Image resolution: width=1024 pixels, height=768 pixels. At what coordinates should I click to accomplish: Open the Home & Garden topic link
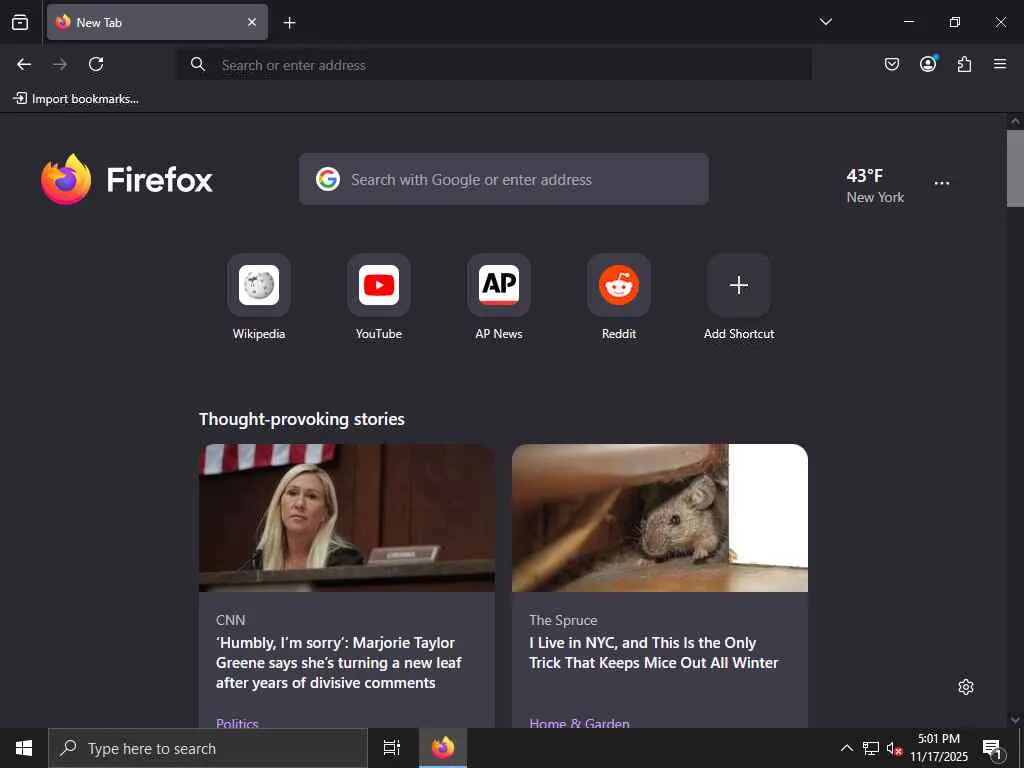579,722
